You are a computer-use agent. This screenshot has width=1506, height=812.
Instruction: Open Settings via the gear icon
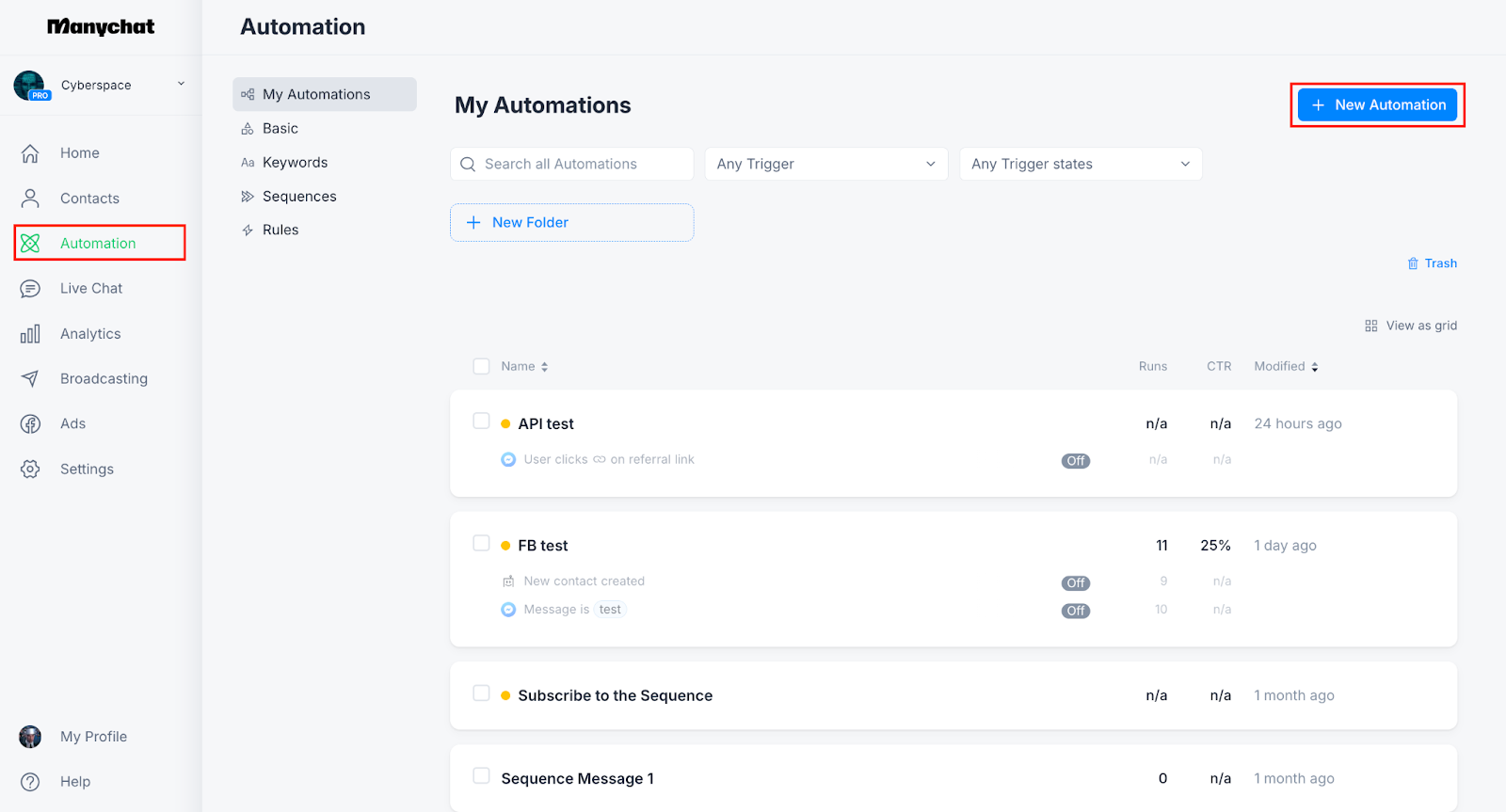pyautogui.click(x=30, y=470)
